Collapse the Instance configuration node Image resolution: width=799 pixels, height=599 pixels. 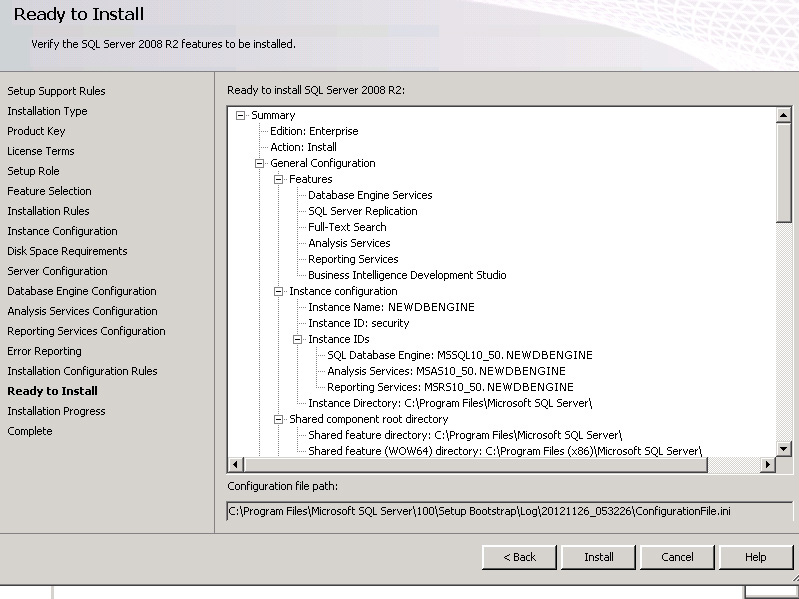[278, 291]
